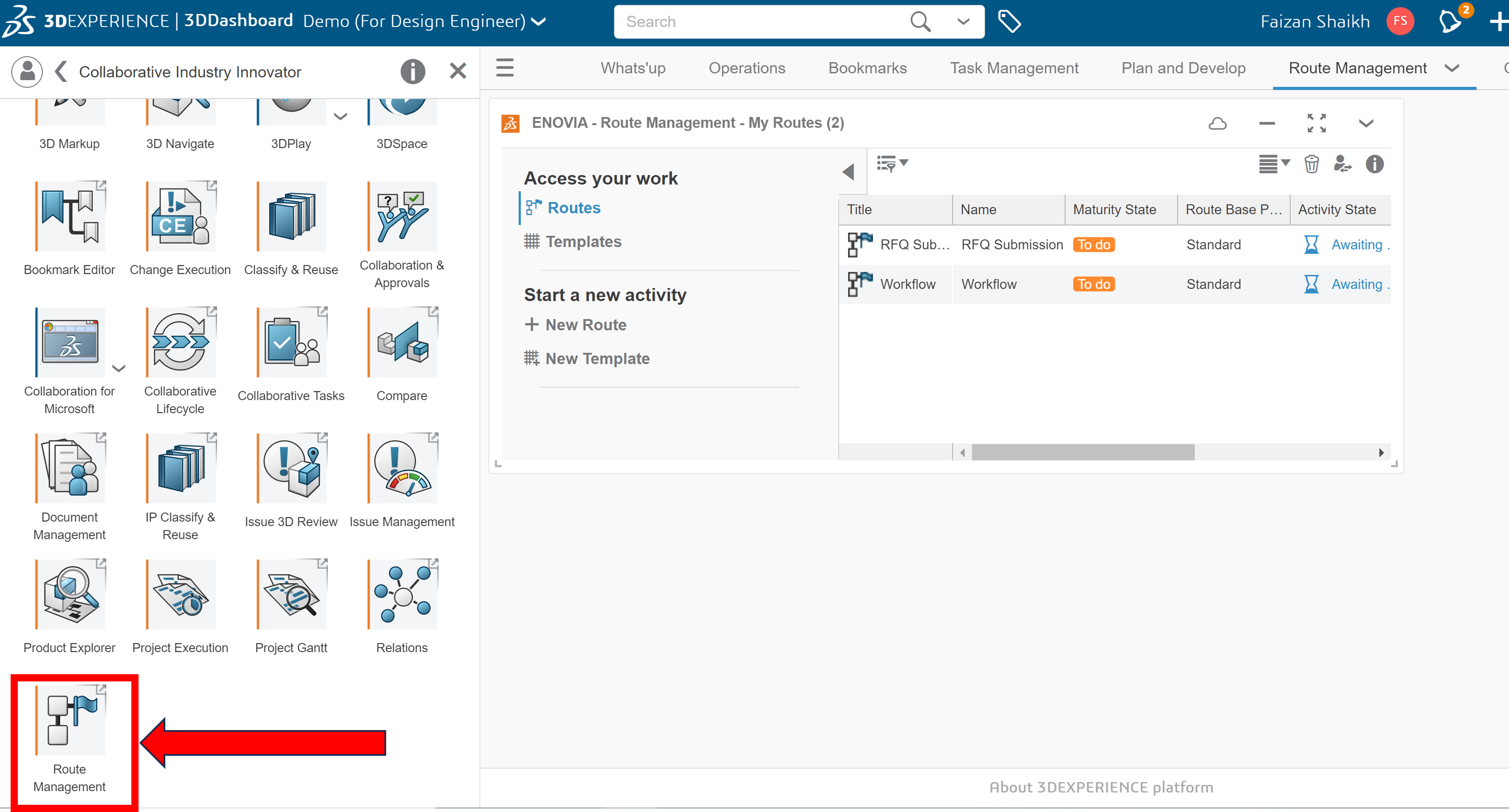Viewport: 1509px width, 812px height.
Task: Click scrollbar right arrow in routes table
Action: pos(1381,452)
